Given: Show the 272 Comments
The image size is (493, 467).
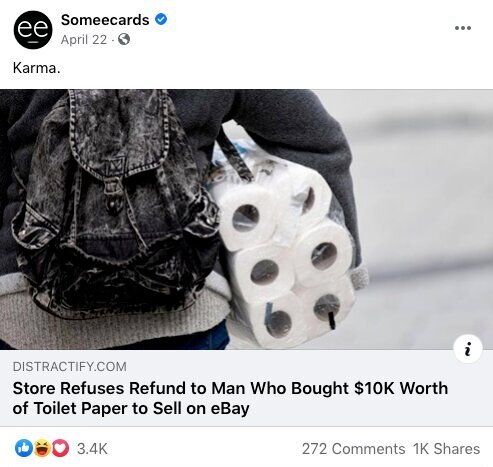Looking at the screenshot, I should [x=353, y=449].
